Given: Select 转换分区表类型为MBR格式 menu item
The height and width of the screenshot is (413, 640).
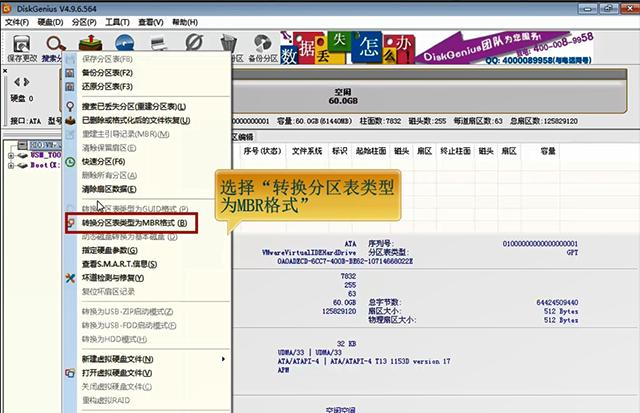Looking at the screenshot, I should click(130, 222).
